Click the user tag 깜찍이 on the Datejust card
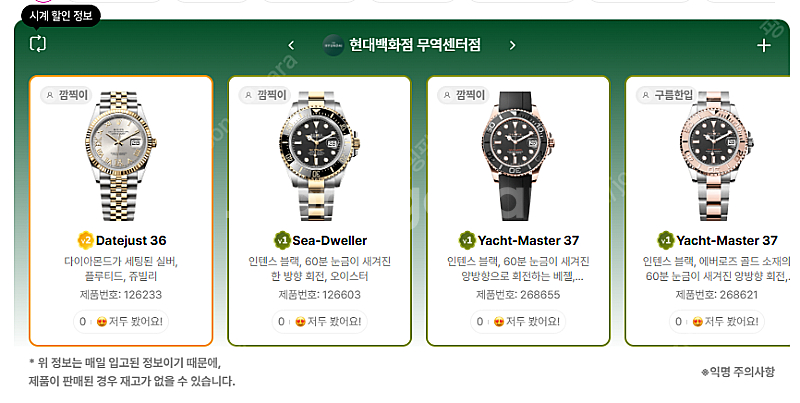 point(66,95)
